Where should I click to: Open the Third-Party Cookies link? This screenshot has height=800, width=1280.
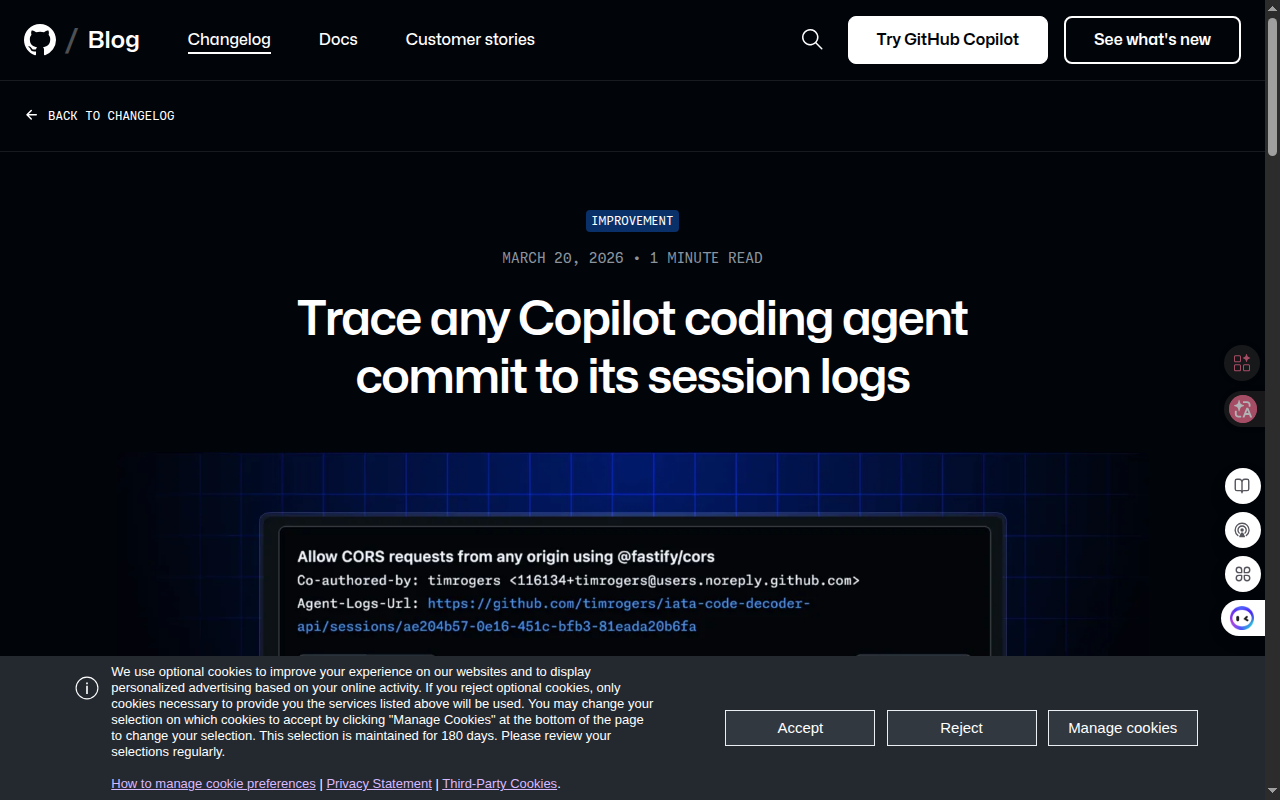coord(500,784)
